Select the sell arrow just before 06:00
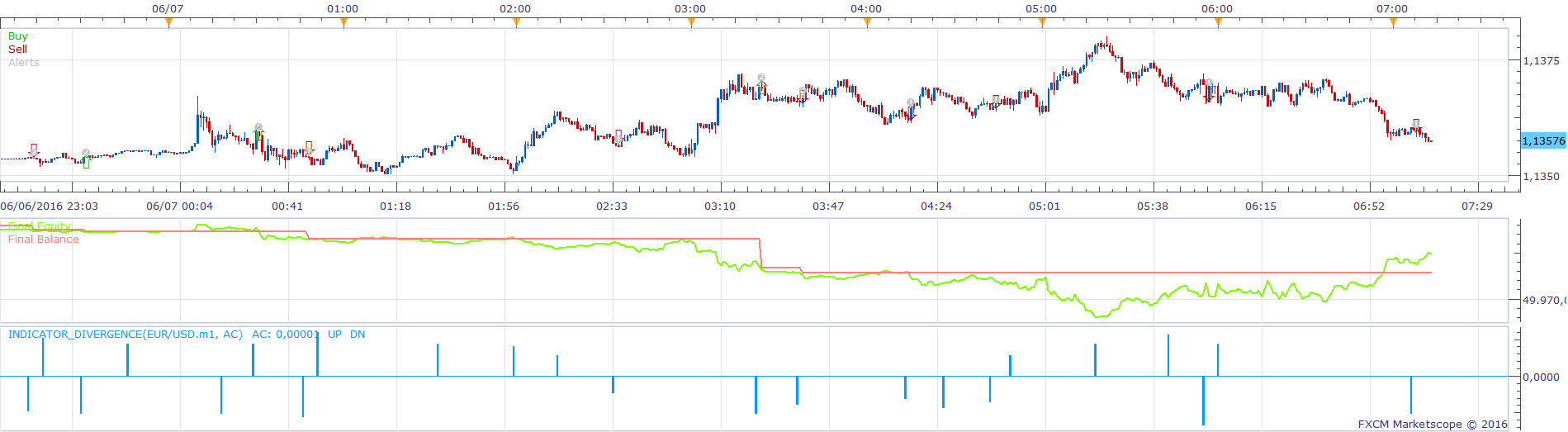Screen dimensions: 1568x432 1209,90
